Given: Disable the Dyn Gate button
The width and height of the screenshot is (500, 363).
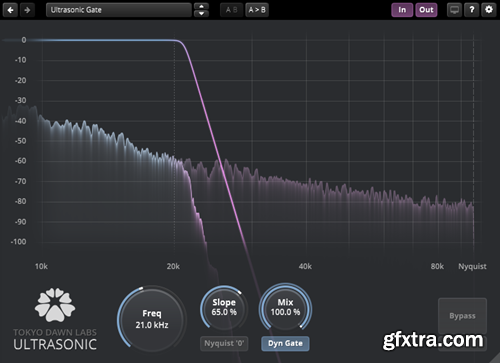Looking at the screenshot, I should pos(285,343).
